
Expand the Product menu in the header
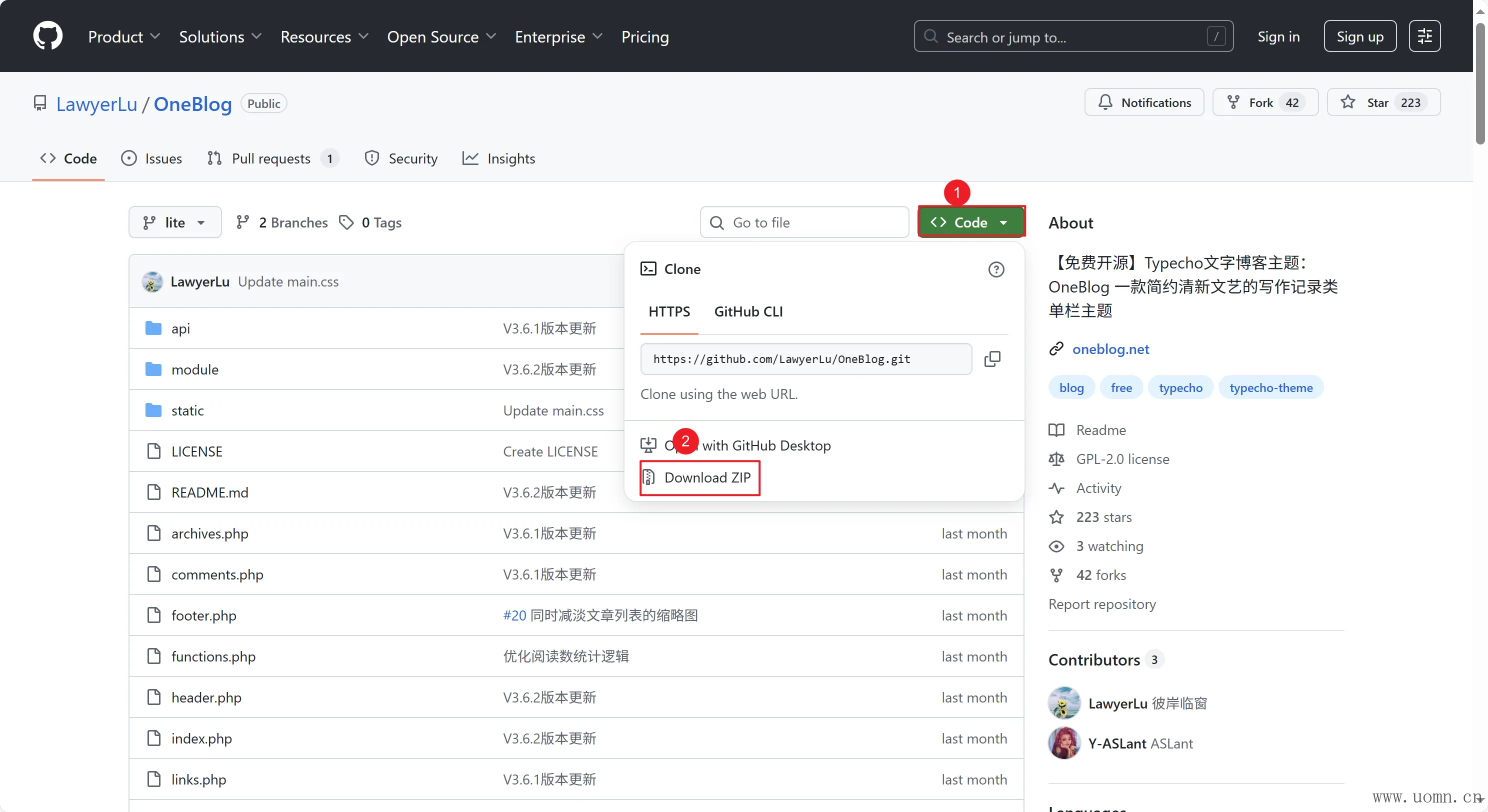123,36
